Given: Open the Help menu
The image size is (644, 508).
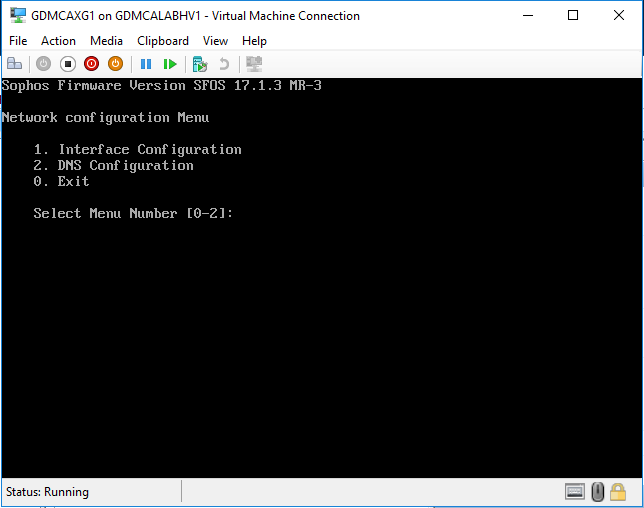Looking at the screenshot, I should pyautogui.click(x=254, y=41).
